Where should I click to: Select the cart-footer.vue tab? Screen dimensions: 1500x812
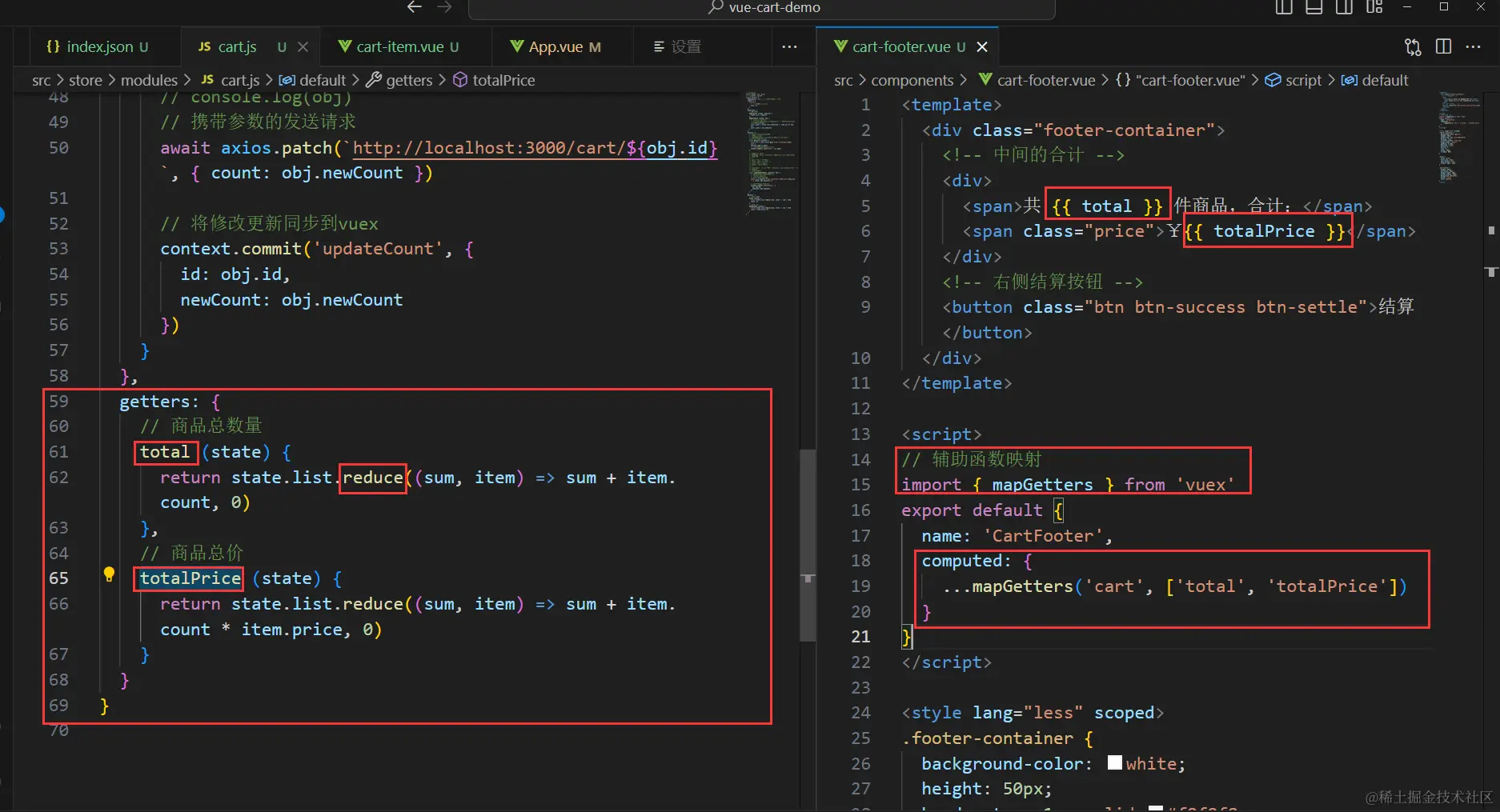[900, 46]
